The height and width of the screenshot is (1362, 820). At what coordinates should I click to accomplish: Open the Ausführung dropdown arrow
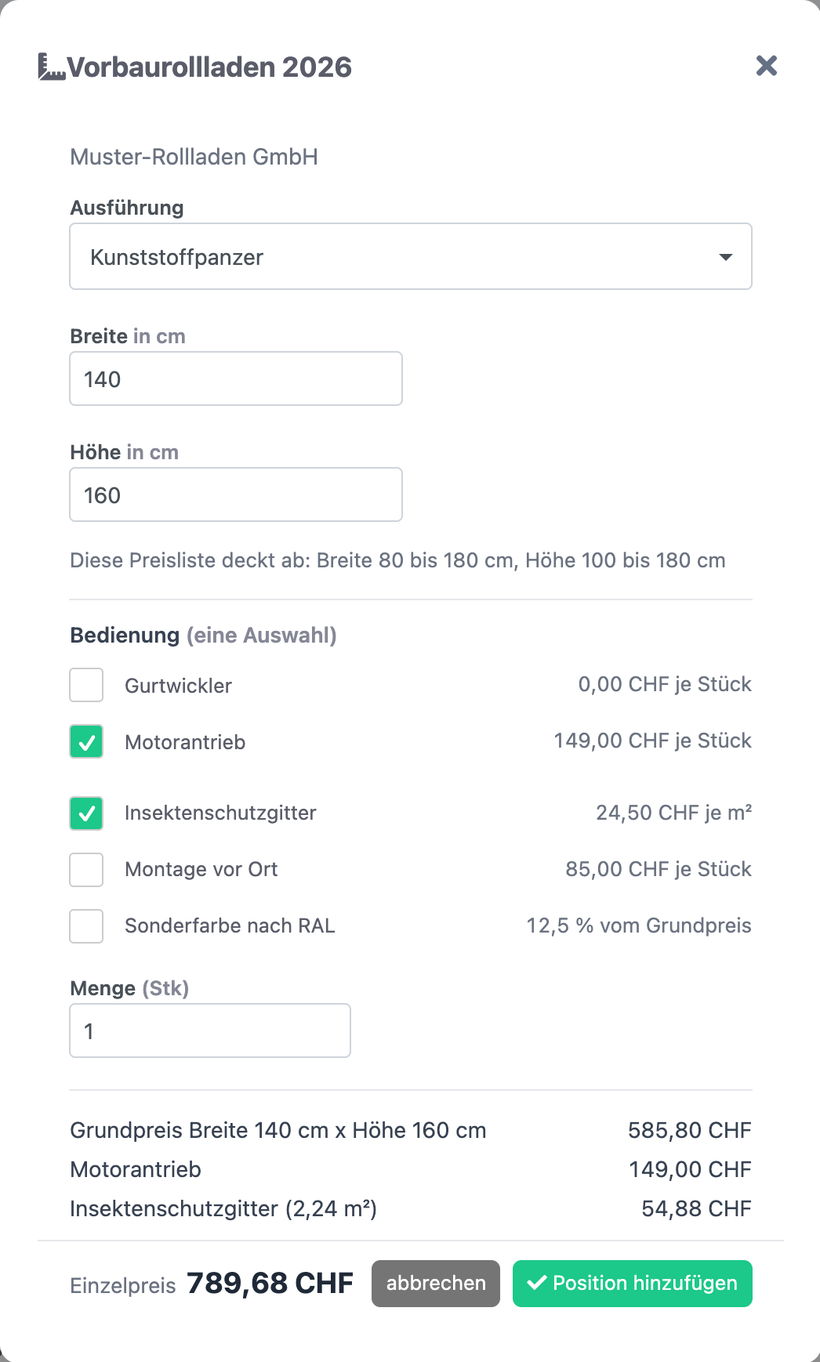(726, 257)
